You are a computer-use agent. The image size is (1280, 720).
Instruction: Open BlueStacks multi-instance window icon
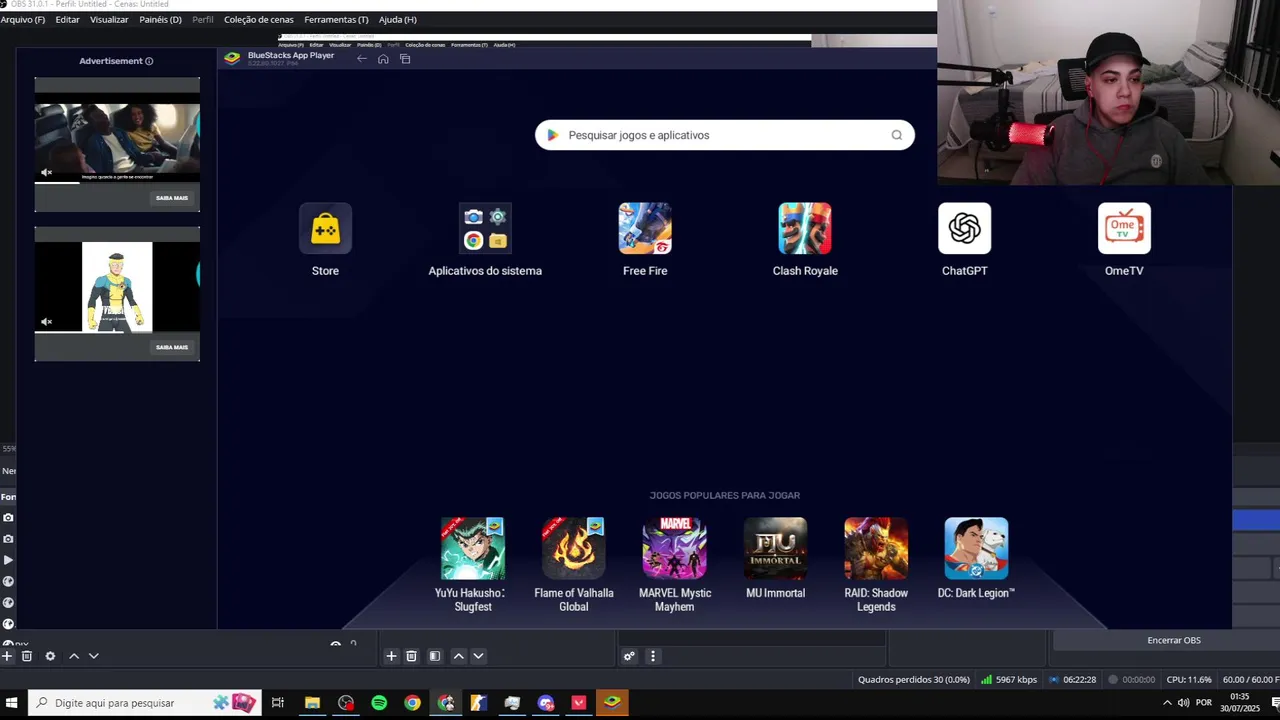(405, 59)
